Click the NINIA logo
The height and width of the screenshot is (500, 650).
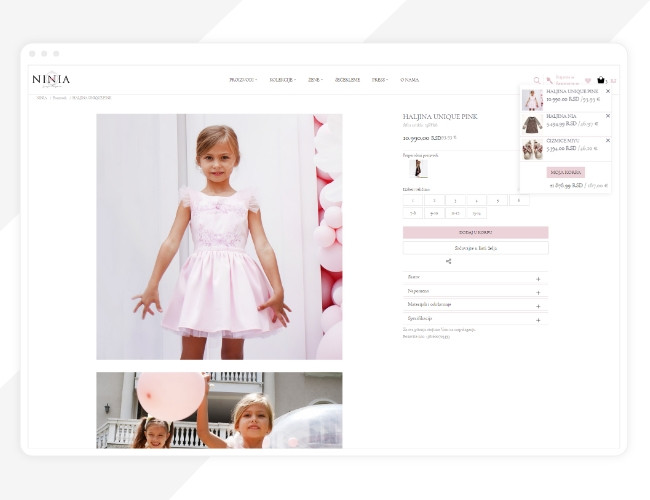pyautogui.click(x=51, y=79)
